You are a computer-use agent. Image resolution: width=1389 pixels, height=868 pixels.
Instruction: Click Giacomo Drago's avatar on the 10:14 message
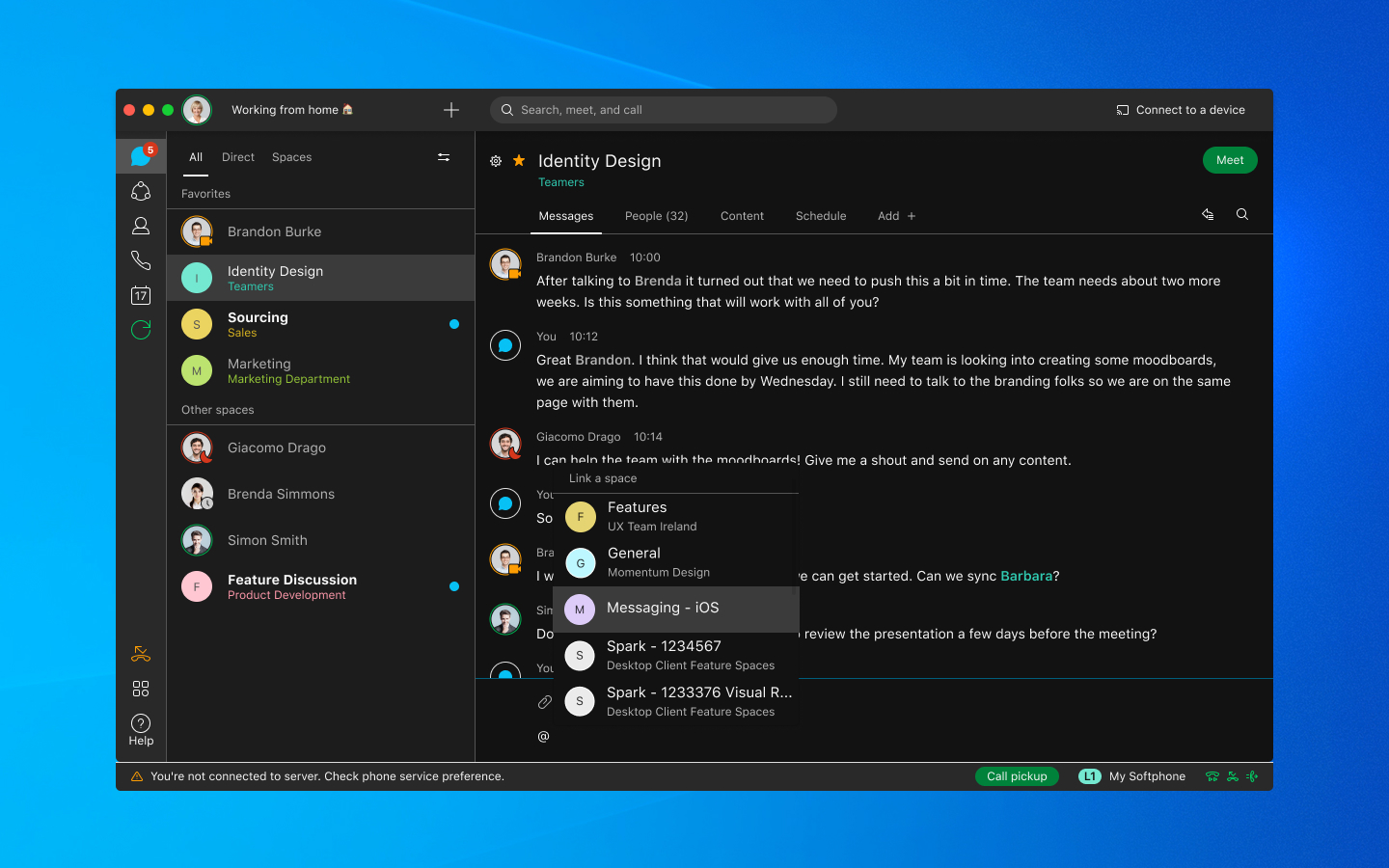[505, 444]
